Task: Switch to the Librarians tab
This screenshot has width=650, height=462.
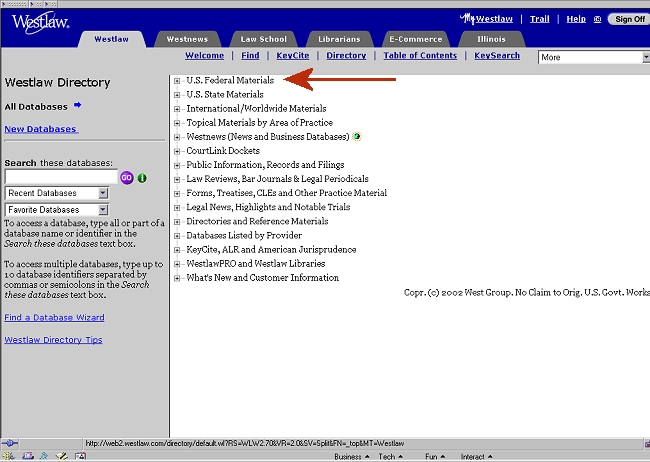Action: 339,39
